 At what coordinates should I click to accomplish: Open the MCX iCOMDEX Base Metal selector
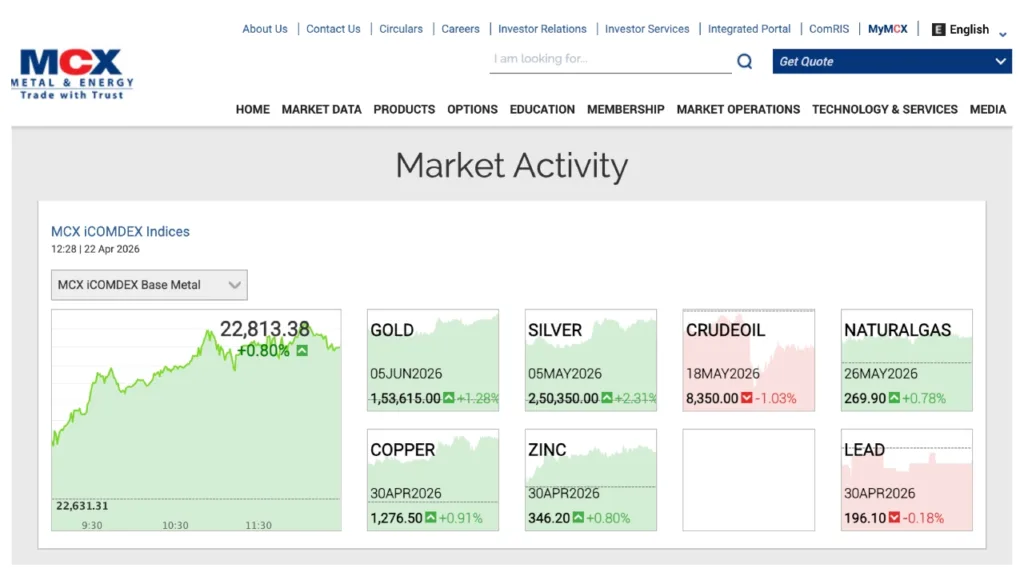(149, 285)
